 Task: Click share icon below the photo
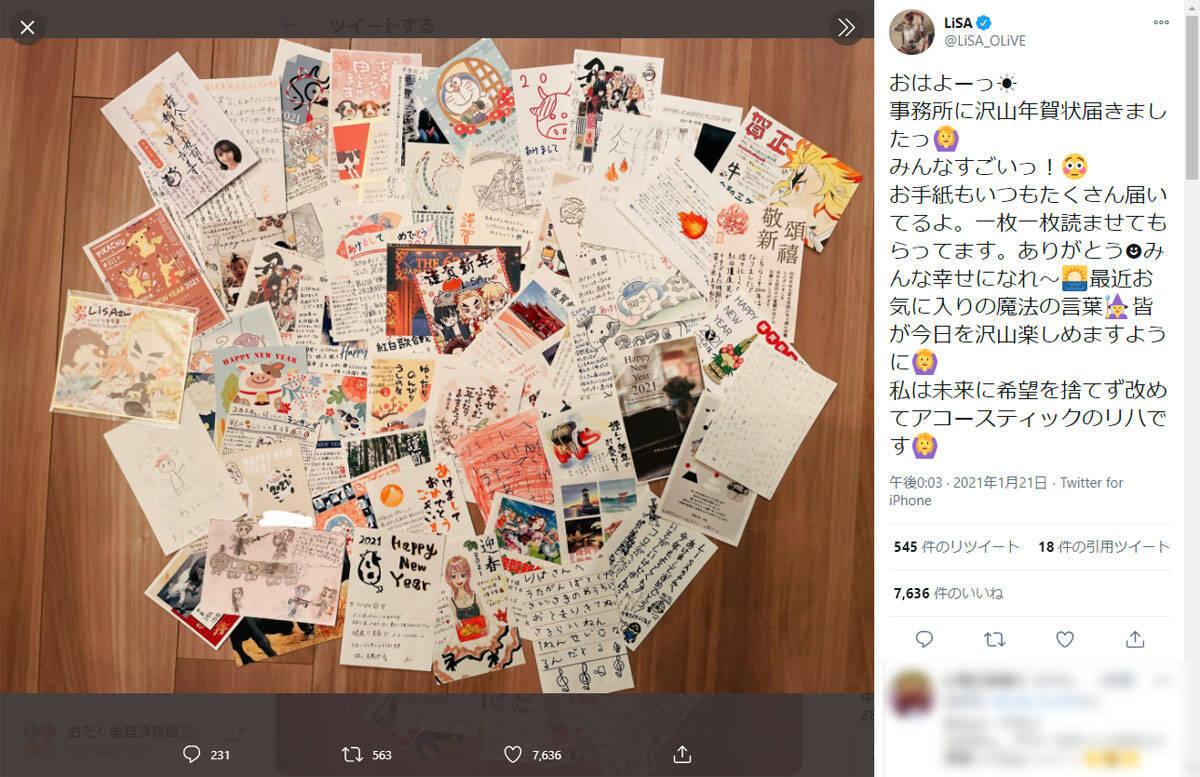[x=682, y=753]
